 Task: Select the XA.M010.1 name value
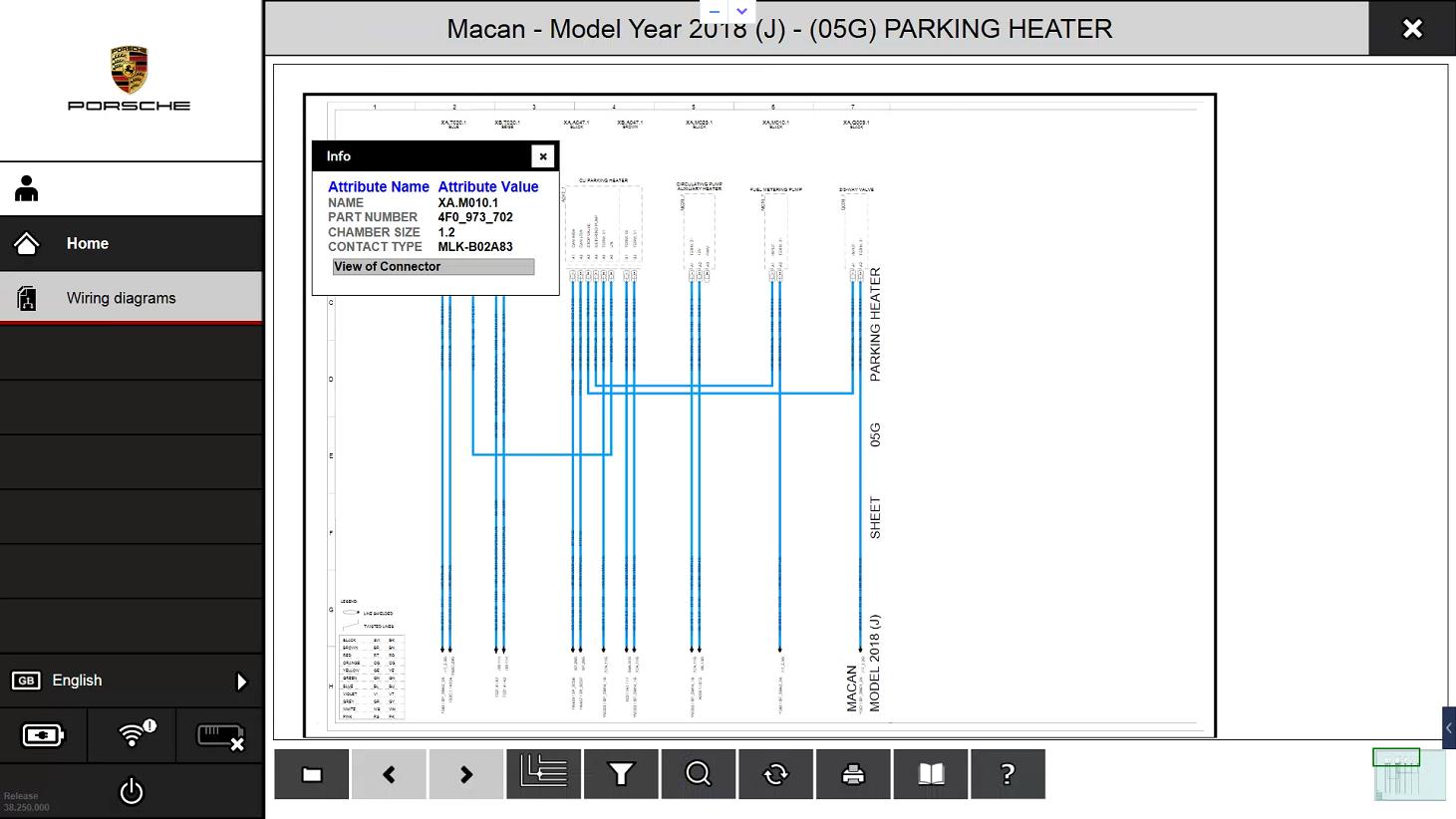pyautogui.click(x=468, y=202)
